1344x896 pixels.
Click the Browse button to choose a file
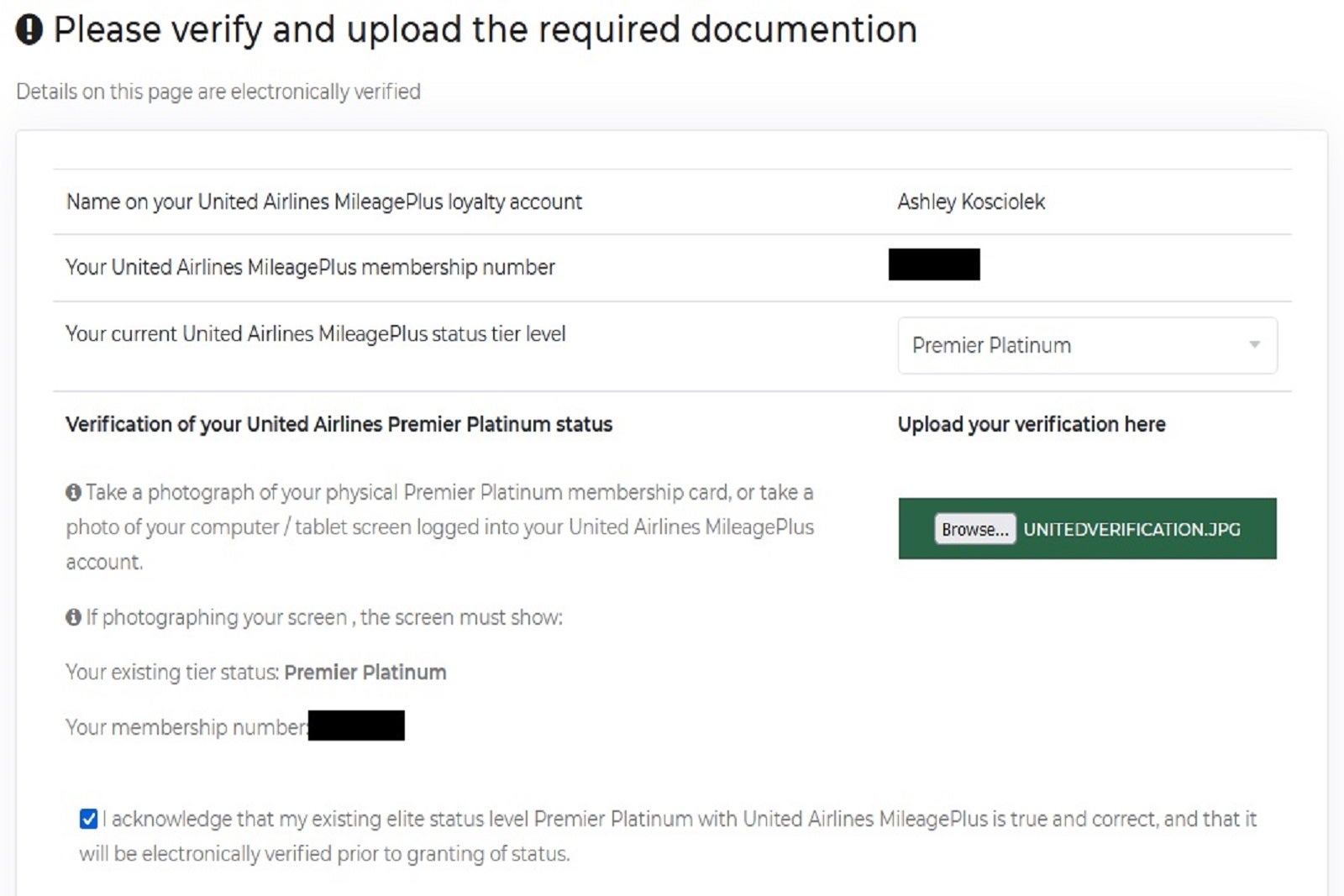pos(974,529)
